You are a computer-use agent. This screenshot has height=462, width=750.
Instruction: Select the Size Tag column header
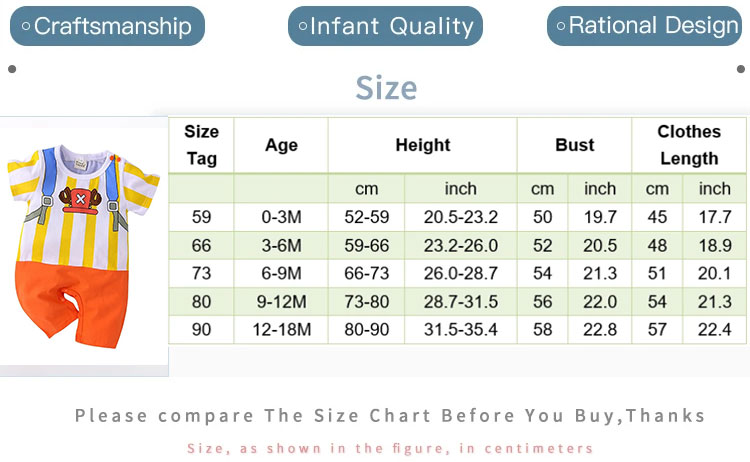pos(201,145)
